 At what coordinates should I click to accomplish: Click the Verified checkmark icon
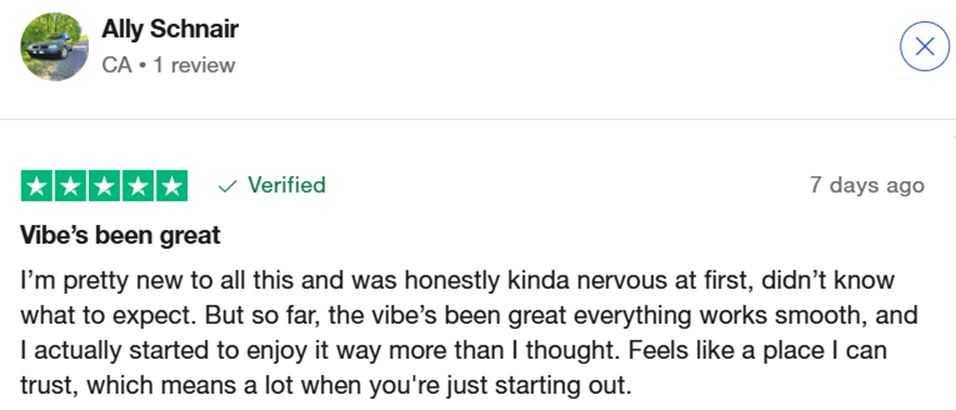click(227, 186)
